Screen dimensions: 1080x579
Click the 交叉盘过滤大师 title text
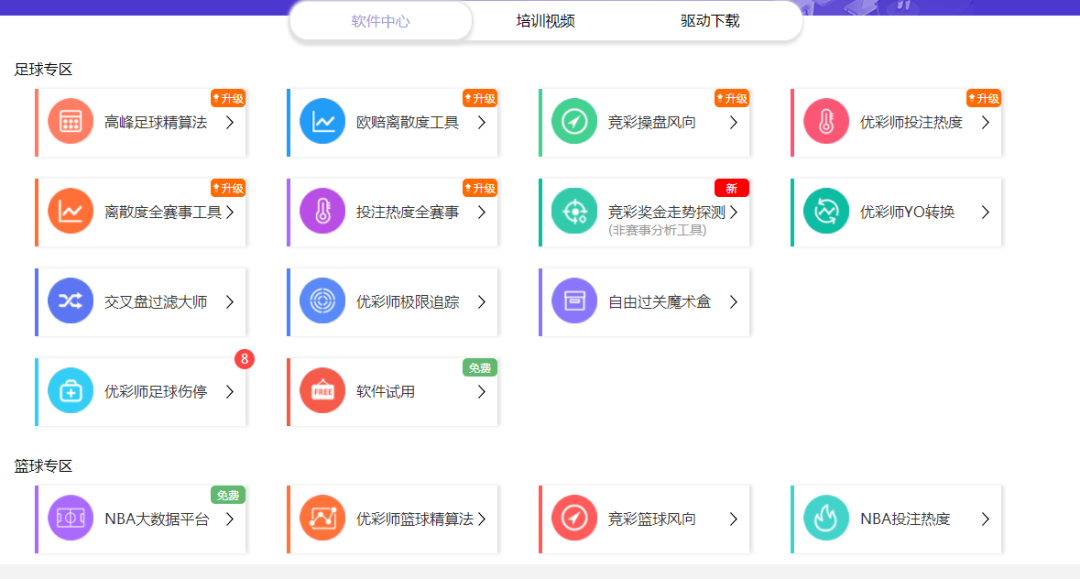coord(156,302)
